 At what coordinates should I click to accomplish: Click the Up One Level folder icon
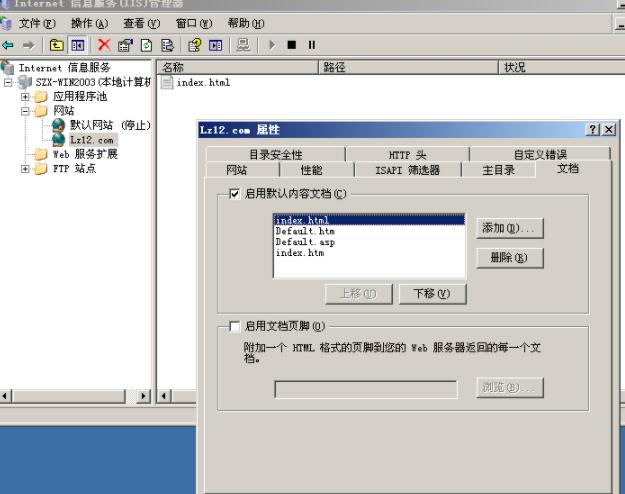57,45
